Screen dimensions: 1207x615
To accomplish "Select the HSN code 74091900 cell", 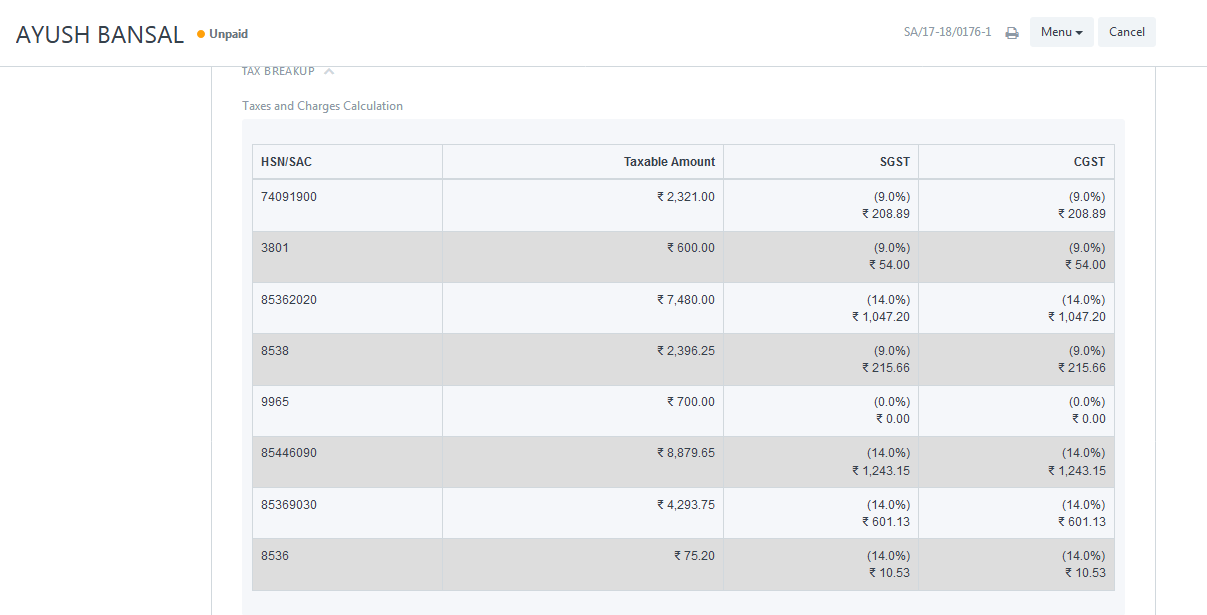I will click(348, 205).
